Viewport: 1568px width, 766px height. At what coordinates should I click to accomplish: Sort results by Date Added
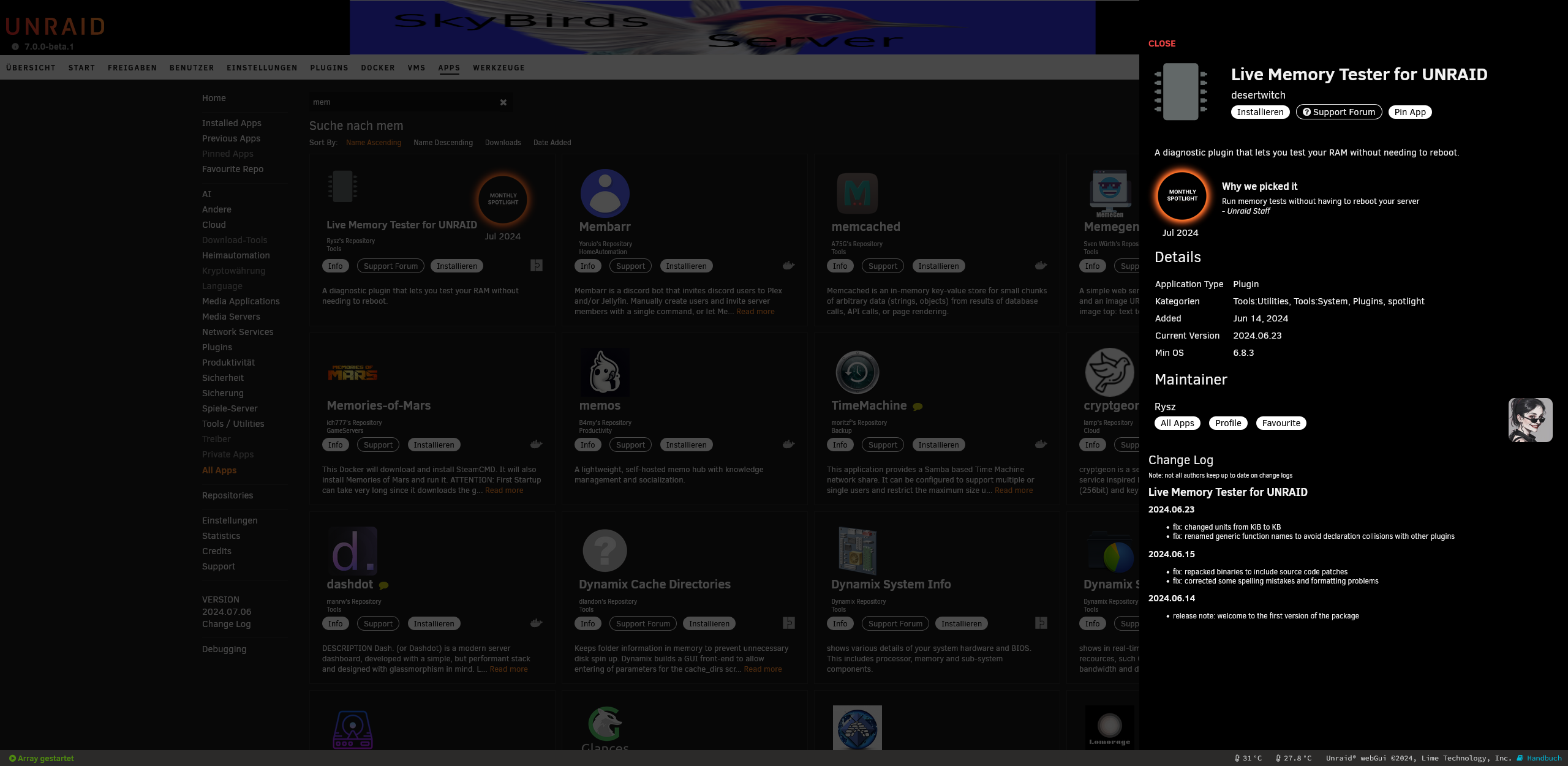(x=552, y=143)
